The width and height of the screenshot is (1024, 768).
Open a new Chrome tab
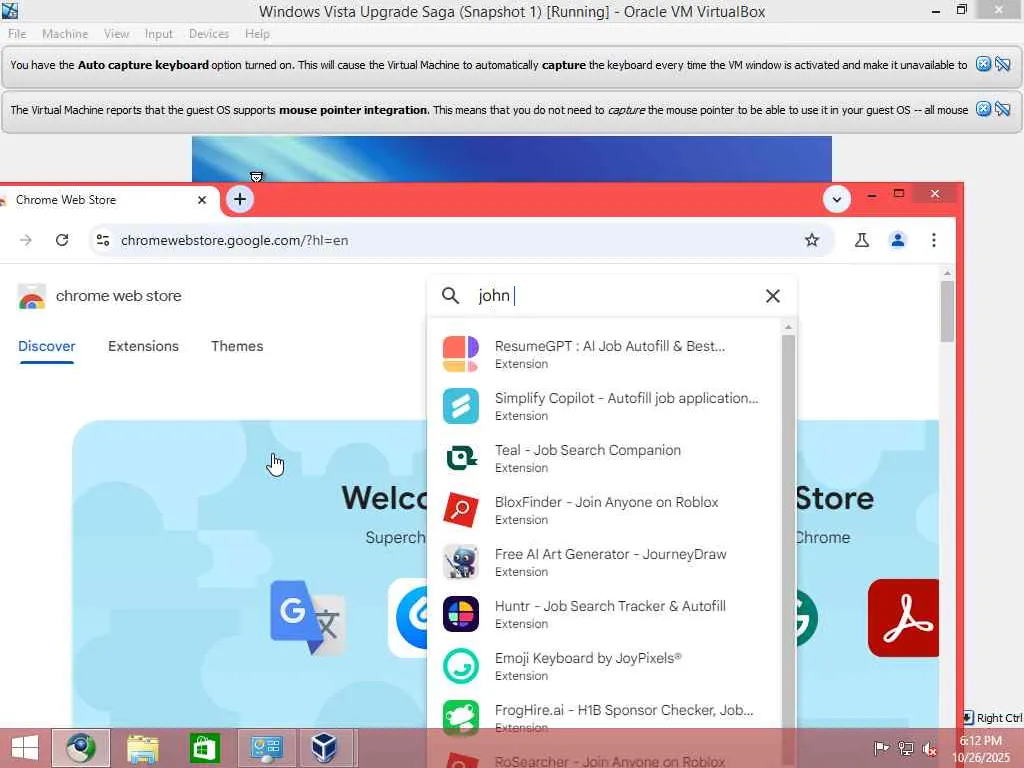click(x=240, y=199)
